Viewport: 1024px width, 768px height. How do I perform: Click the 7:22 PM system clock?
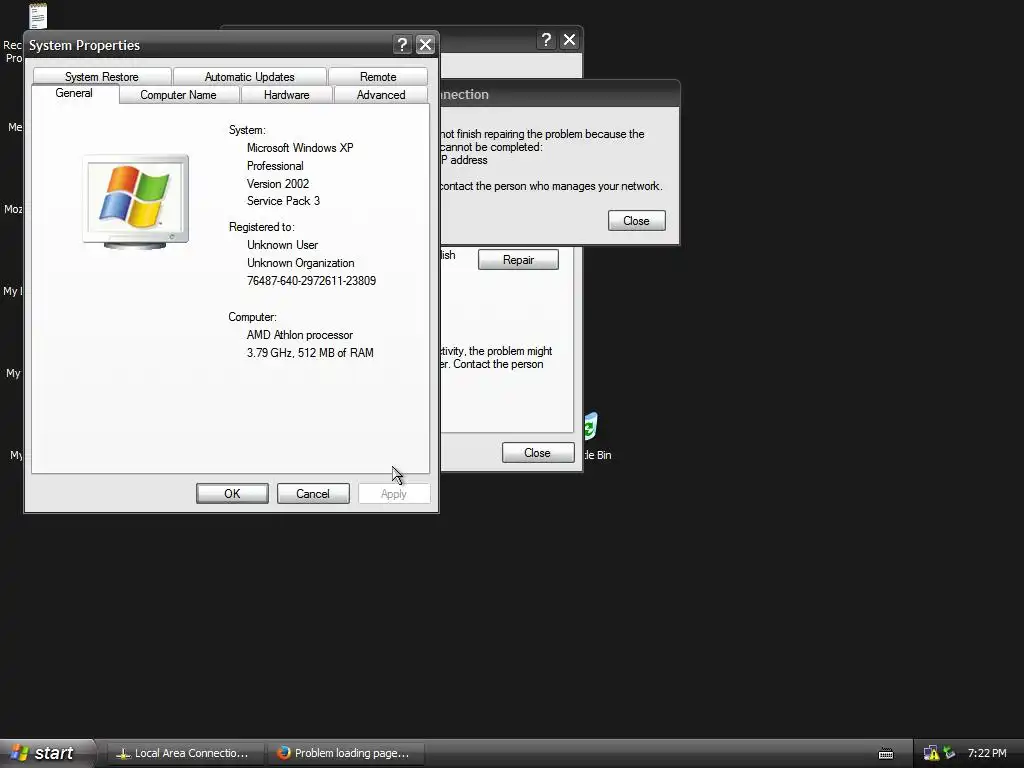987,753
